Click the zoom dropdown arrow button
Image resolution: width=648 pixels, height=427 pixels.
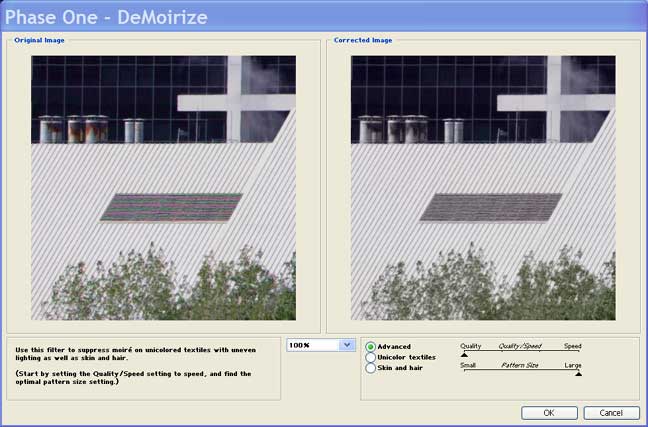[347, 345]
